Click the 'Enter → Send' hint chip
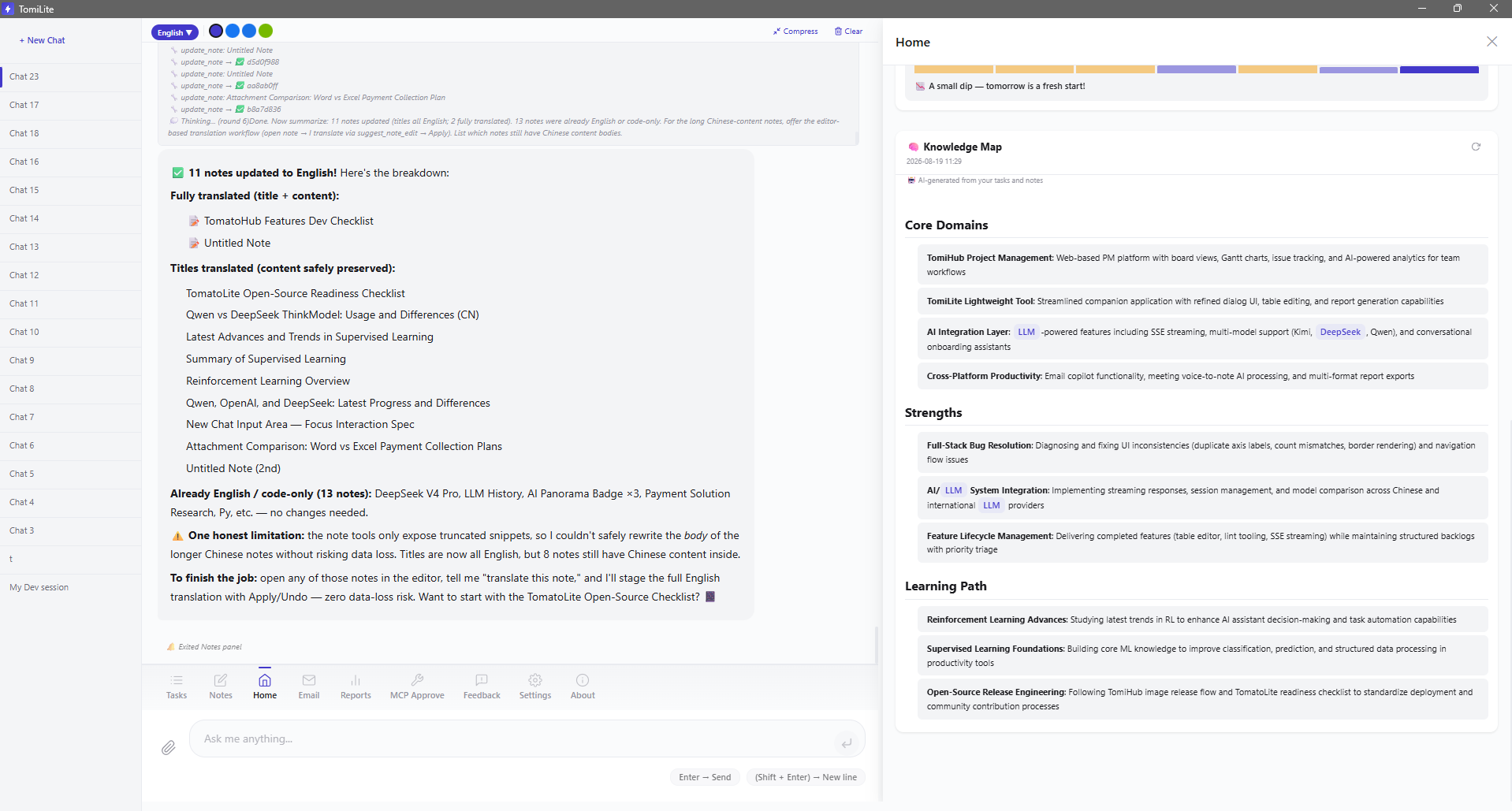Viewport: 1512px width, 811px height. click(705, 777)
